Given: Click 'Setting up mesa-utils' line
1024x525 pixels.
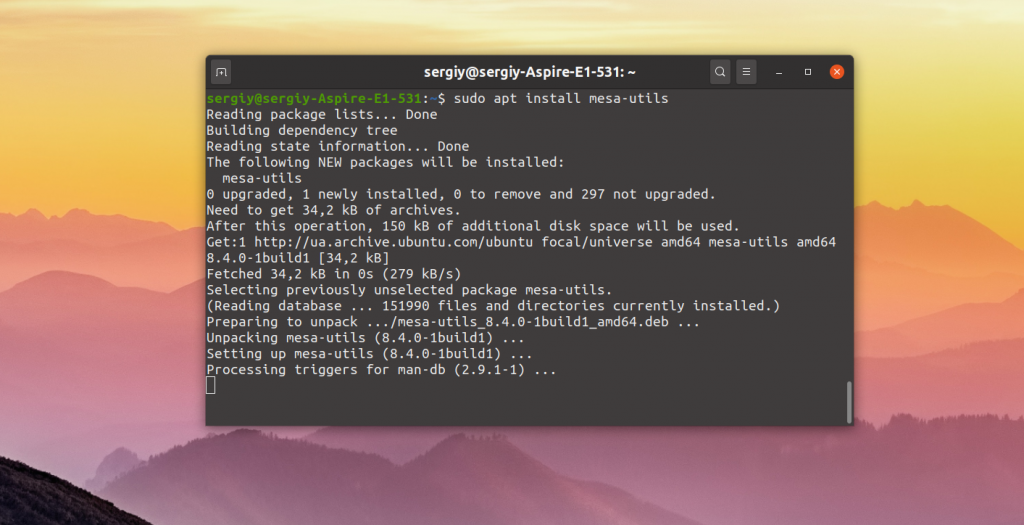Looking at the screenshot, I should click(x=370, y=354).
